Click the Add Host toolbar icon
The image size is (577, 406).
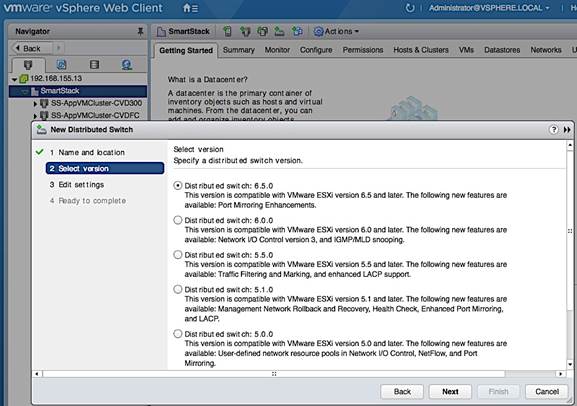point(228,31)
